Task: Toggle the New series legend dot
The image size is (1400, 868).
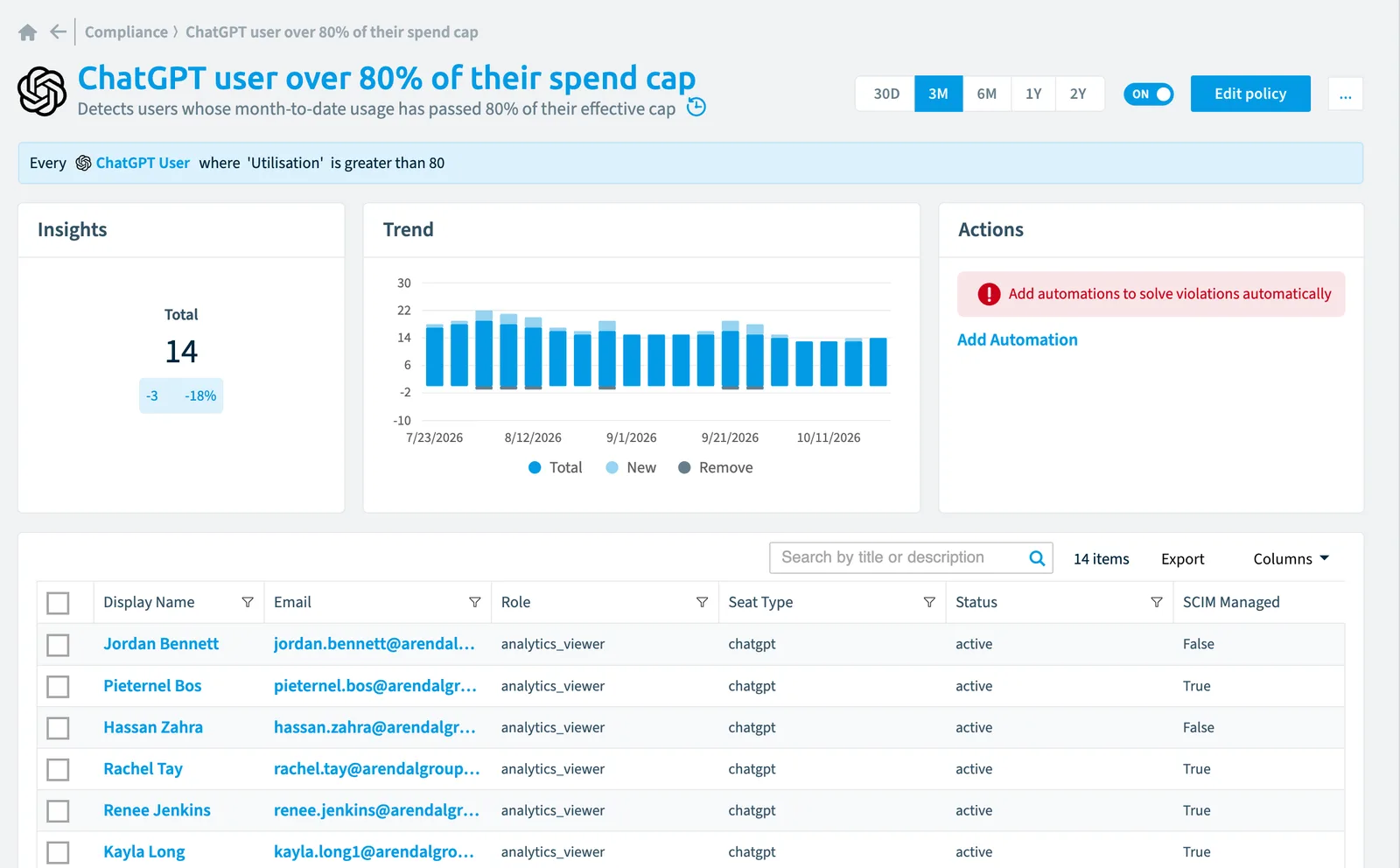Action: [x=612, y=468]
